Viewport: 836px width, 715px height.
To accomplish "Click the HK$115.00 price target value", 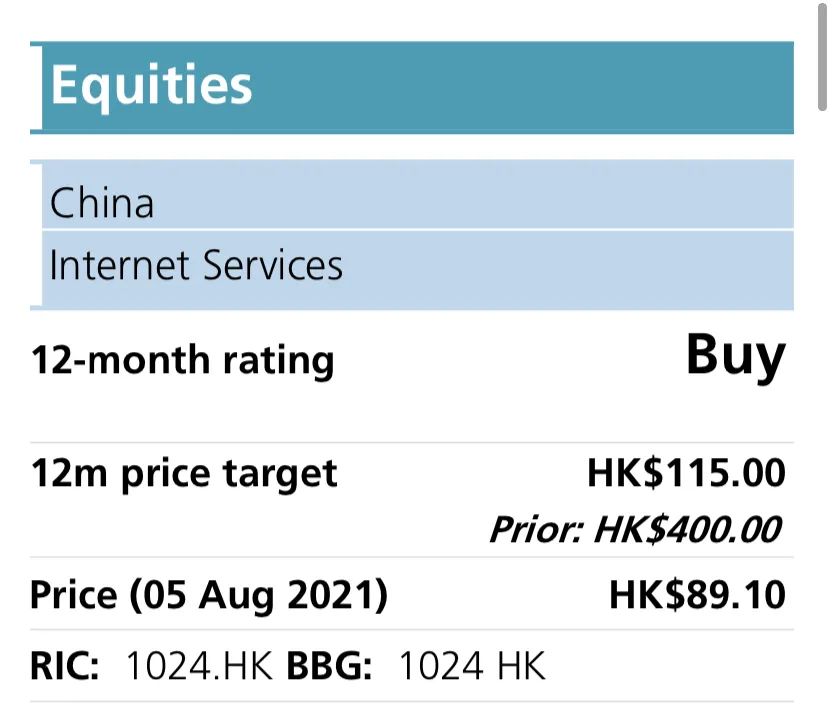I will click(x=686, y=473).
